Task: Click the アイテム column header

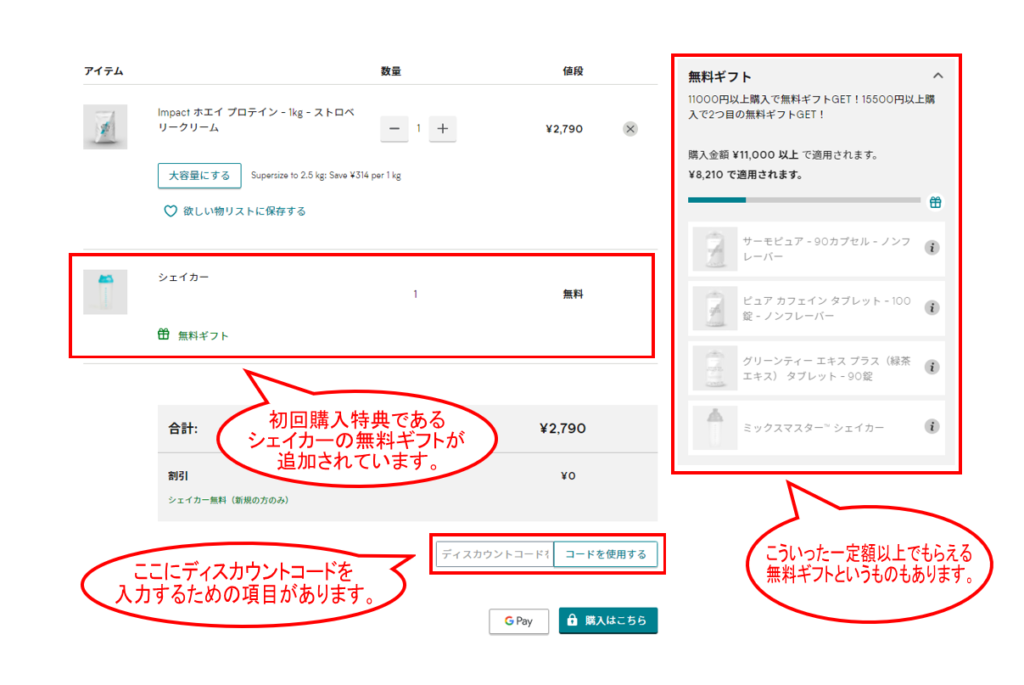Action: click(103, 71)
